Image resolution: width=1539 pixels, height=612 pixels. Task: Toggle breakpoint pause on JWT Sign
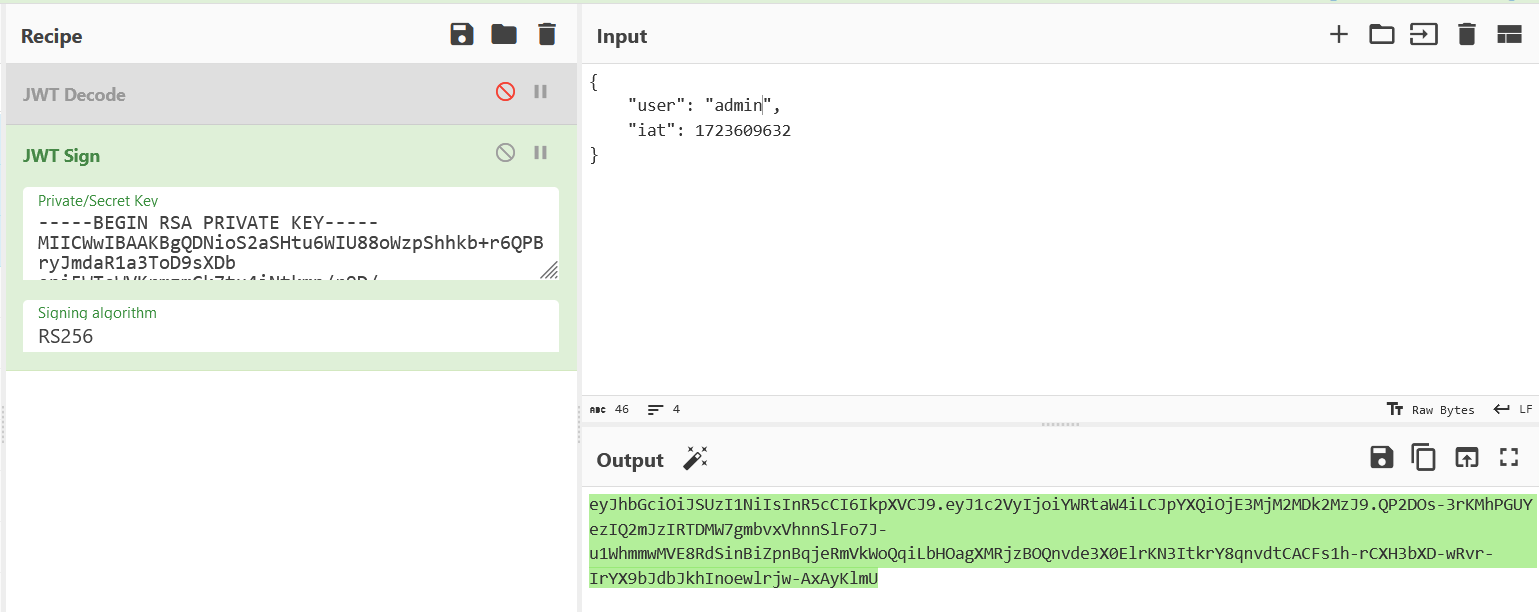[541, 153]
